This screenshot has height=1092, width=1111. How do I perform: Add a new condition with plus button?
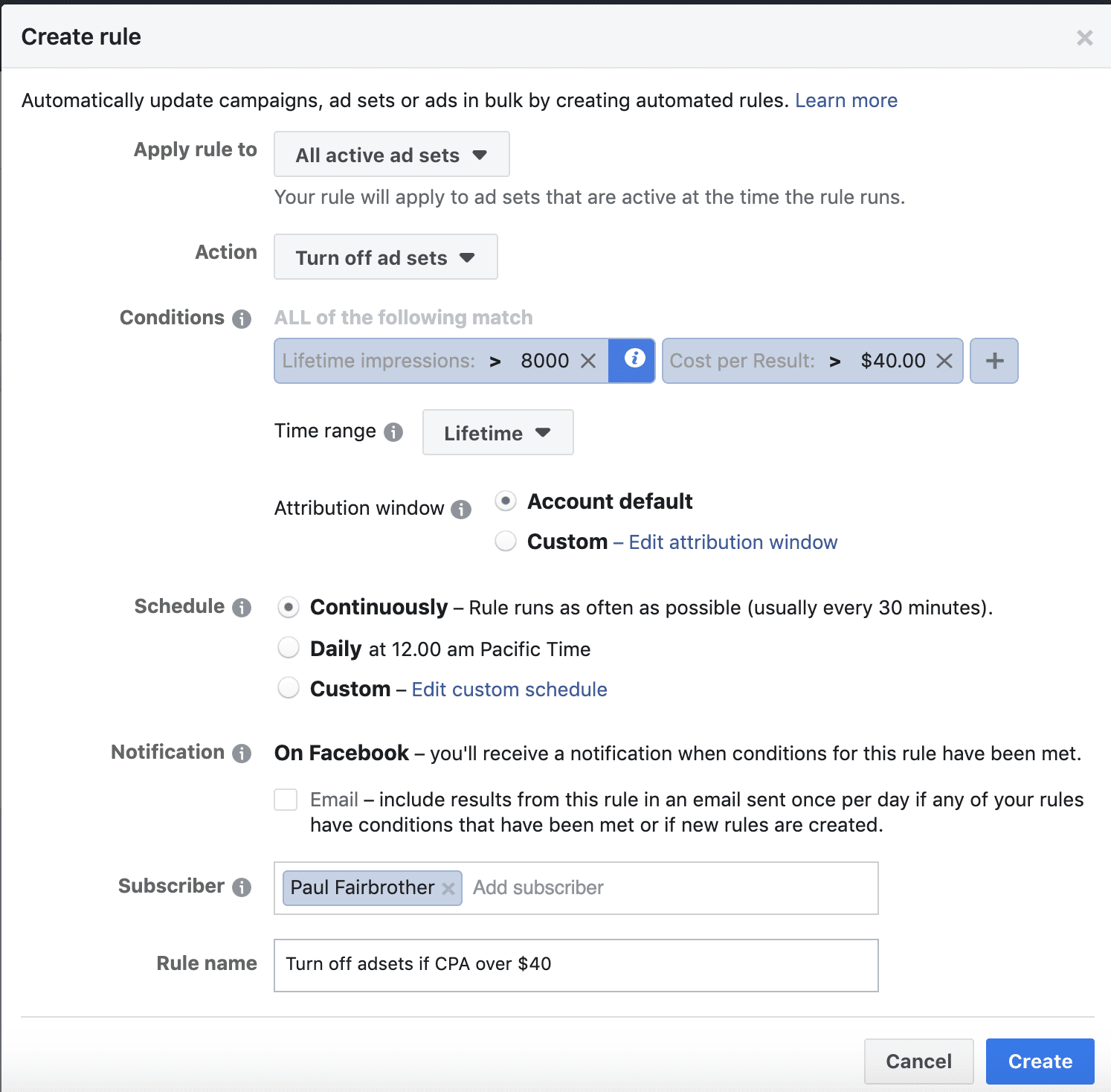point(994,361)
